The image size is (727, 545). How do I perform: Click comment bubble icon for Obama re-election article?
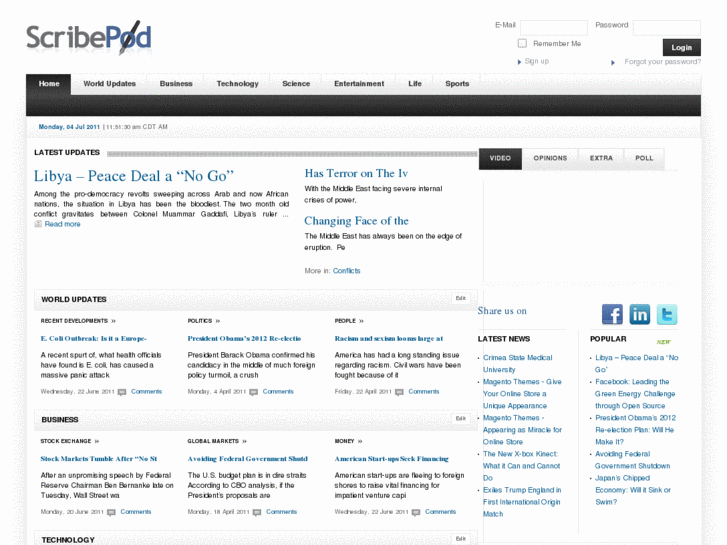[254, 392]
